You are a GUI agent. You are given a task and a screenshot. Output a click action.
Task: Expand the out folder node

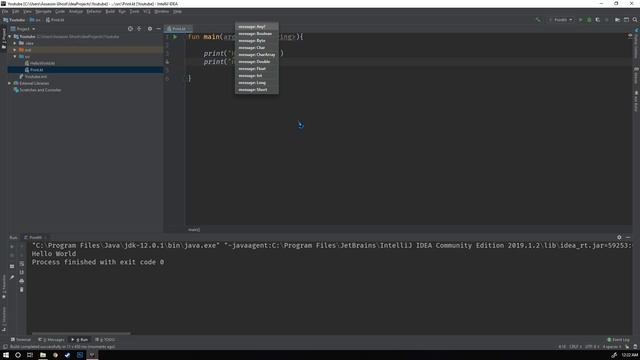click(15, 50)
